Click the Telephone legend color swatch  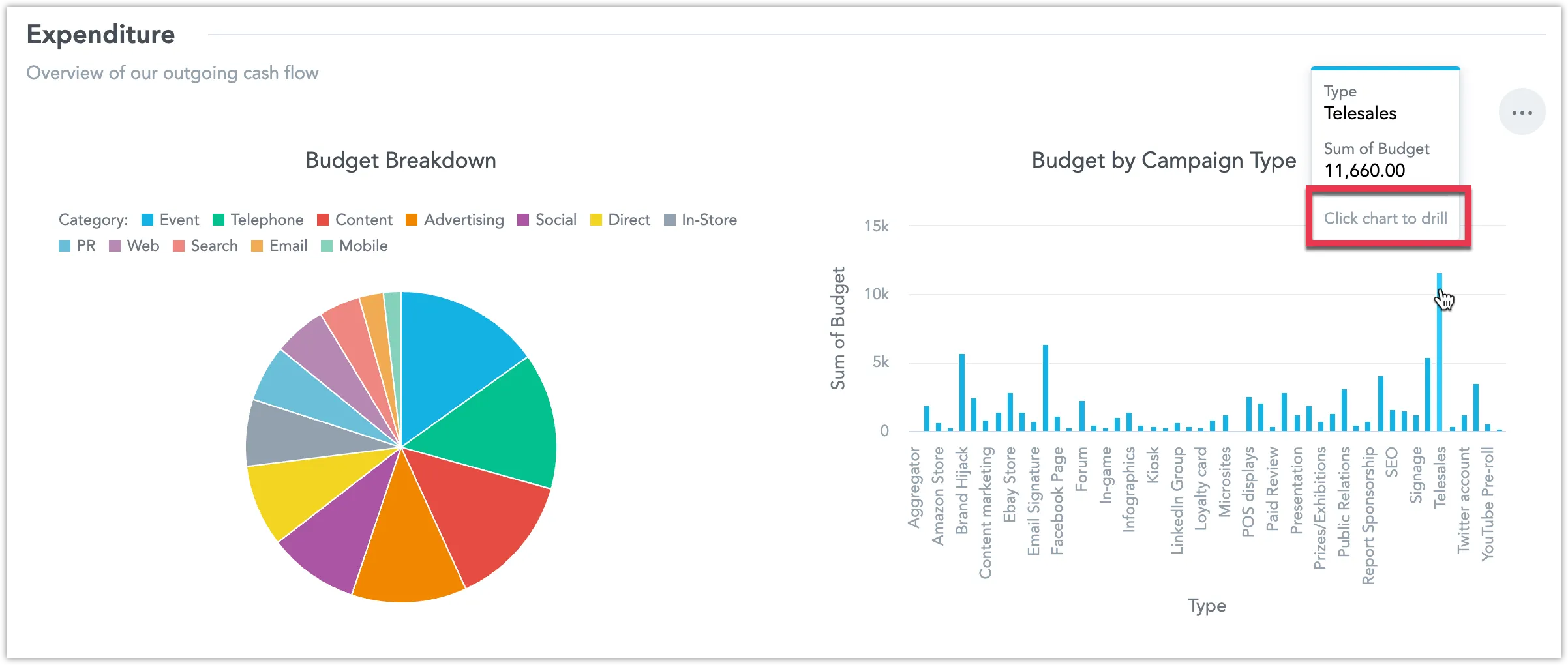tap(220, 220)
